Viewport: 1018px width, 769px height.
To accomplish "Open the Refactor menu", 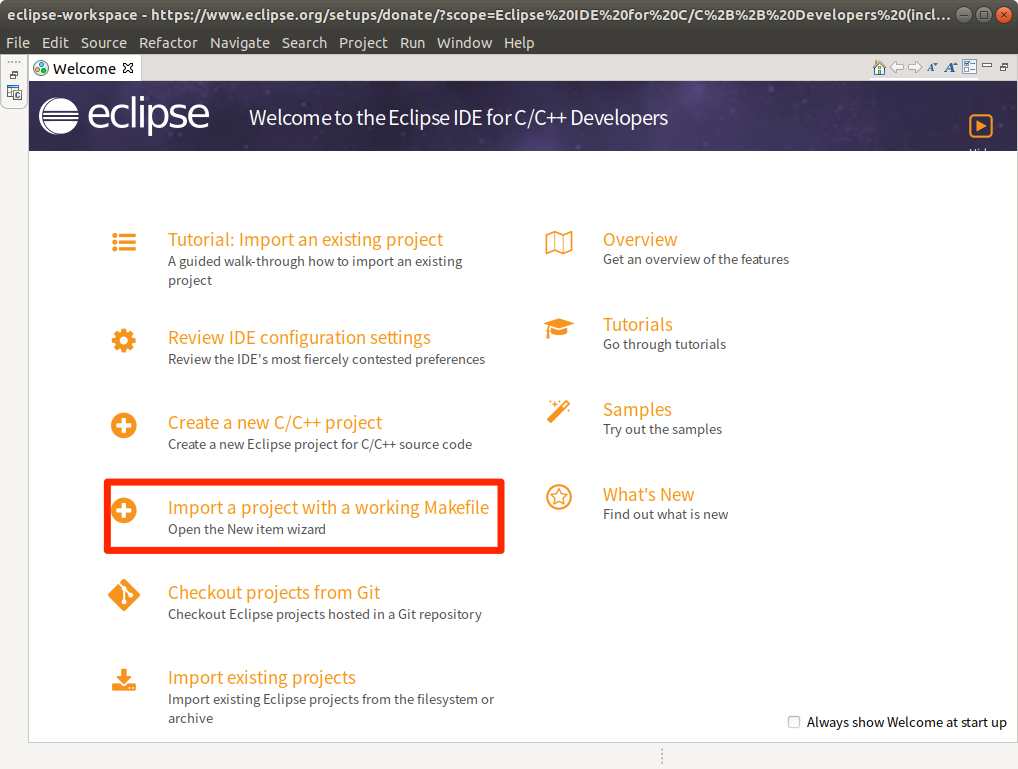I will pos(168,43).
